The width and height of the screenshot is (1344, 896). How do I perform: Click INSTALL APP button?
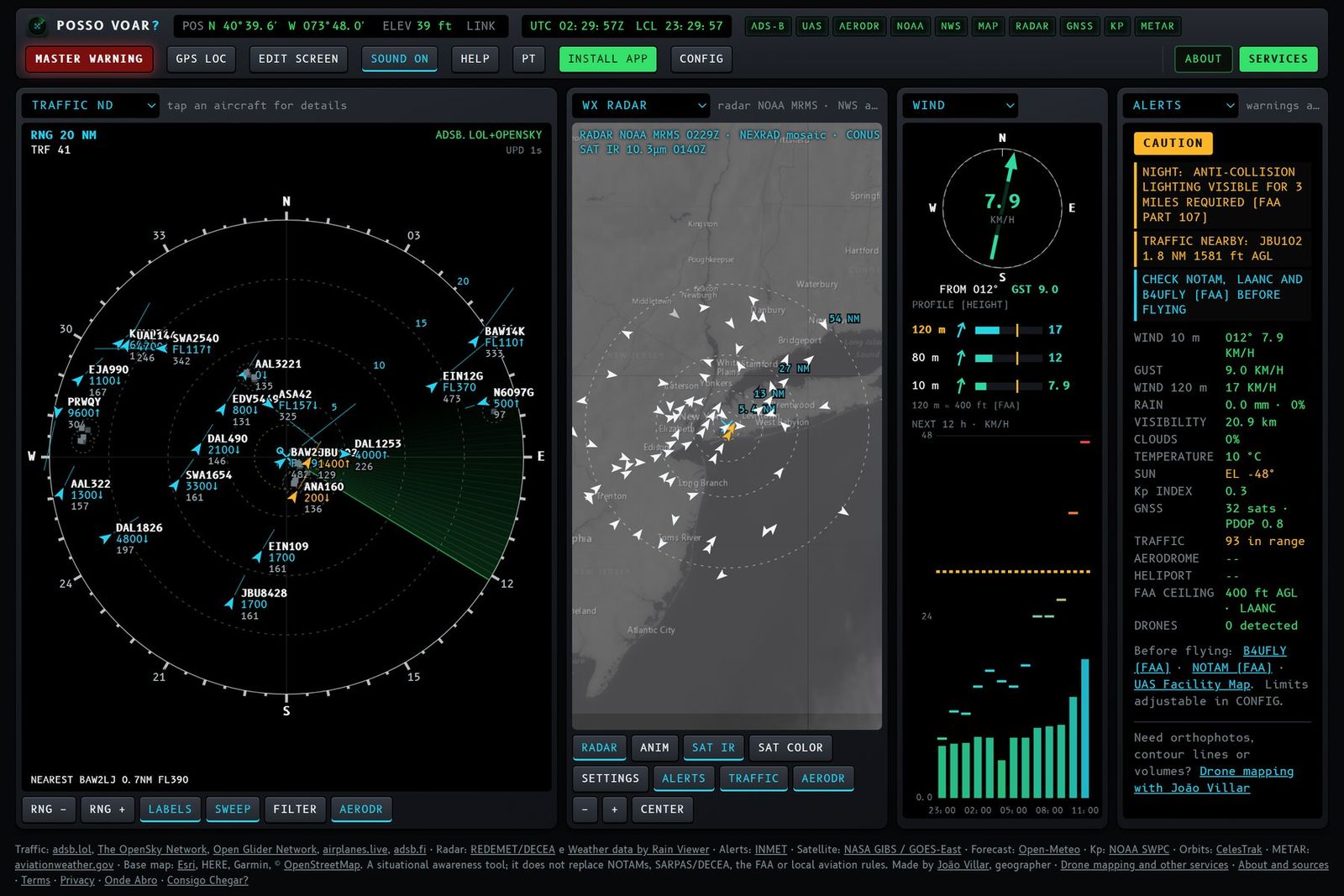(x=607, y=59)
